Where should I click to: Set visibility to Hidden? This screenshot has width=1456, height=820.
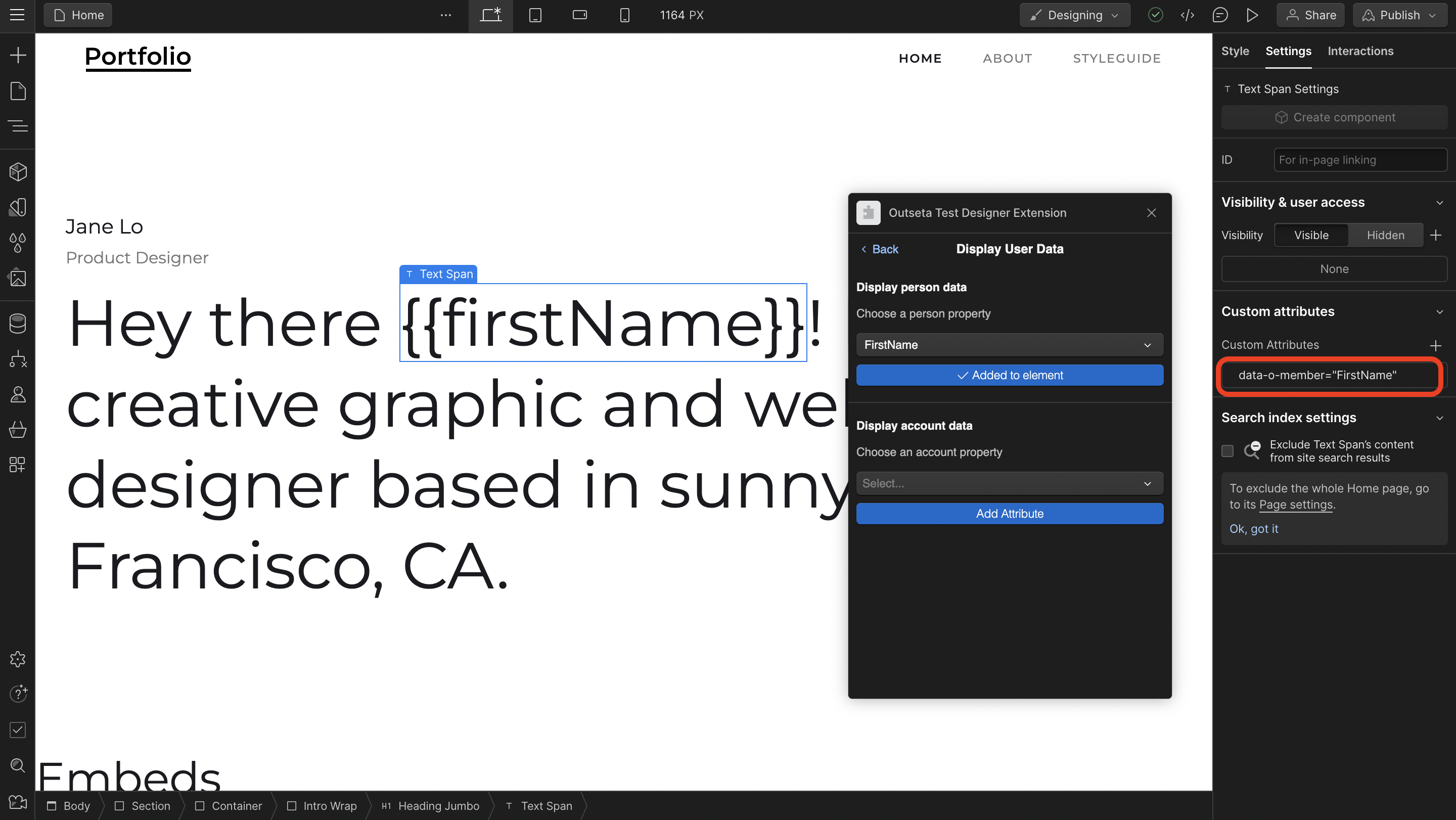(1385, 235)
